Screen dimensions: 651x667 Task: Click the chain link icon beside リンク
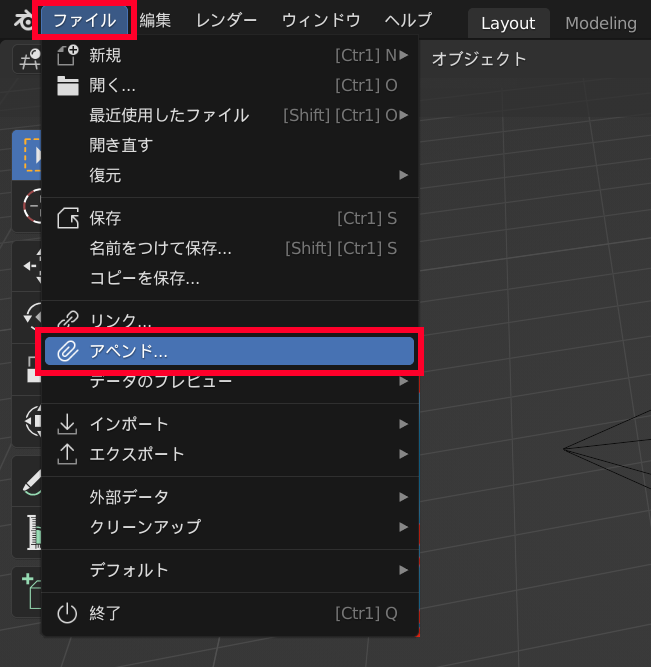pyautogui.click(x=68, y=320)
